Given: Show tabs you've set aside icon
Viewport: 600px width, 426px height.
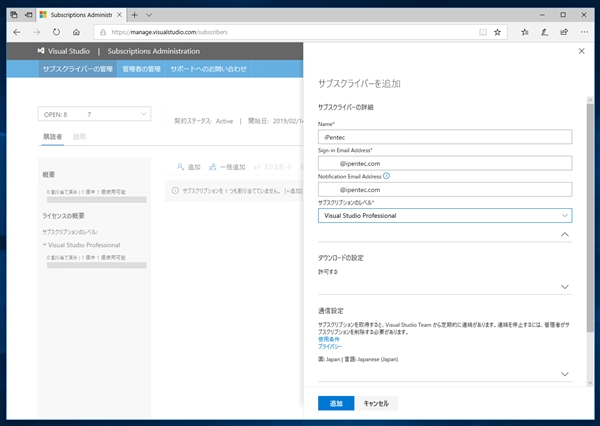Looking at the screenshot, I should [14, 15].
